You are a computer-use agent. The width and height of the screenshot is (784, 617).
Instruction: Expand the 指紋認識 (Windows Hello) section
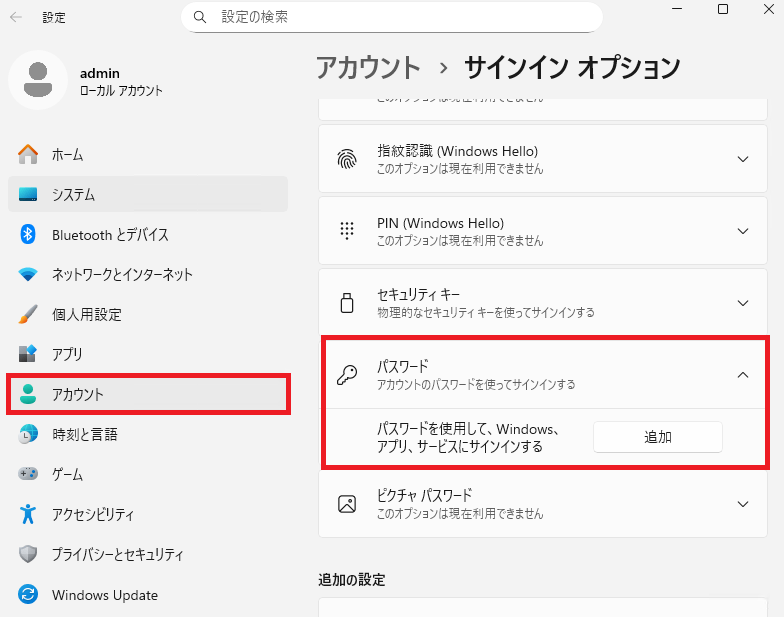coord(742,159)
